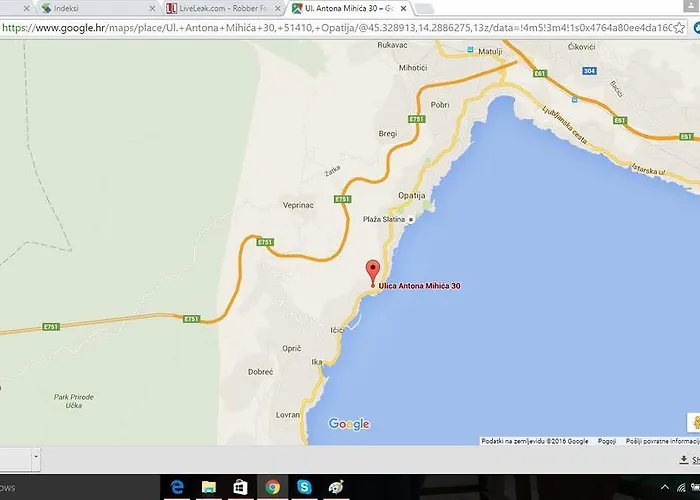Open the Pogoji terms link

606,440
